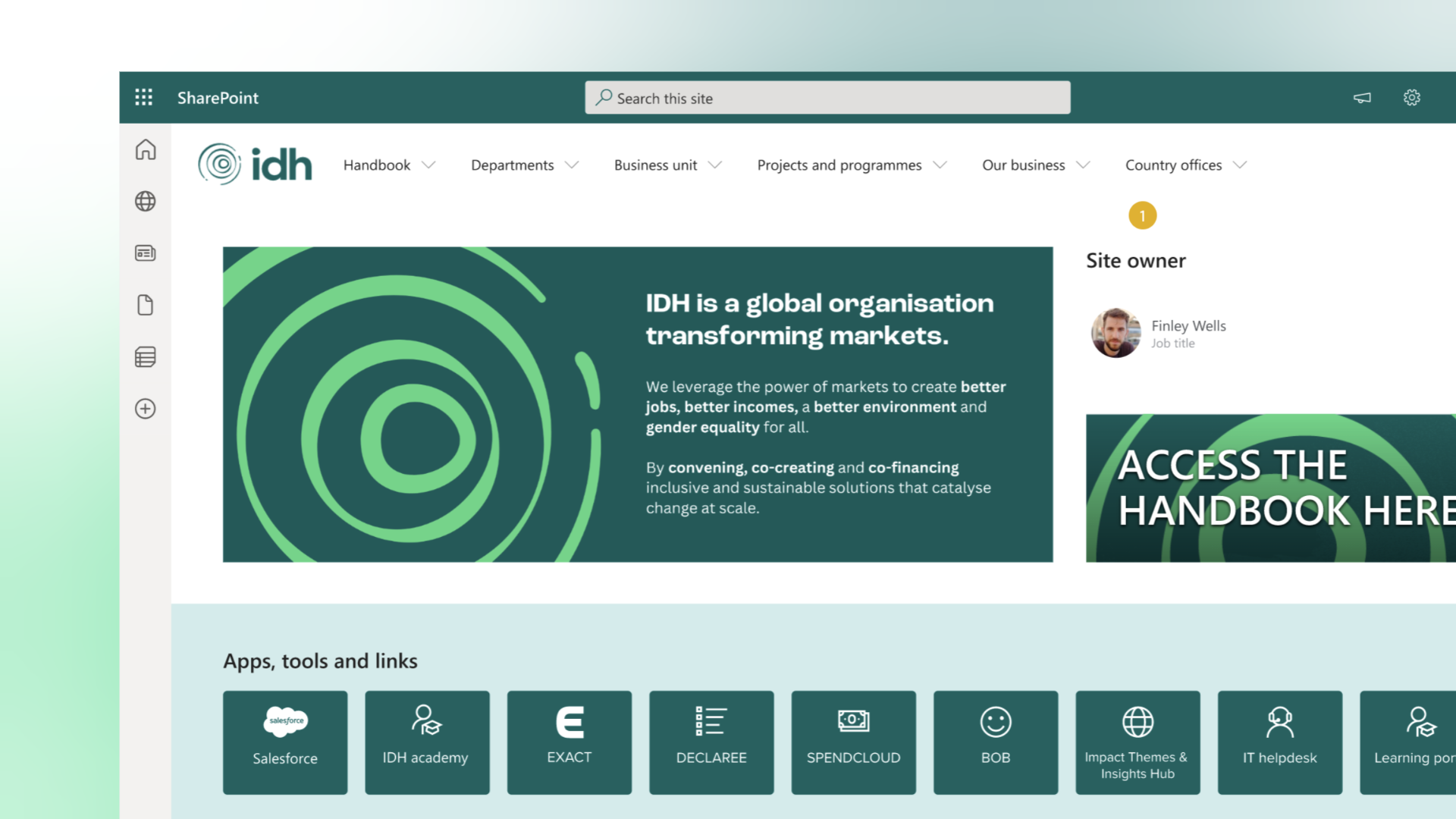Screen dimensions: 1456x819
Task: Click the SharePoint title link
Action: [x=218, y=98]
